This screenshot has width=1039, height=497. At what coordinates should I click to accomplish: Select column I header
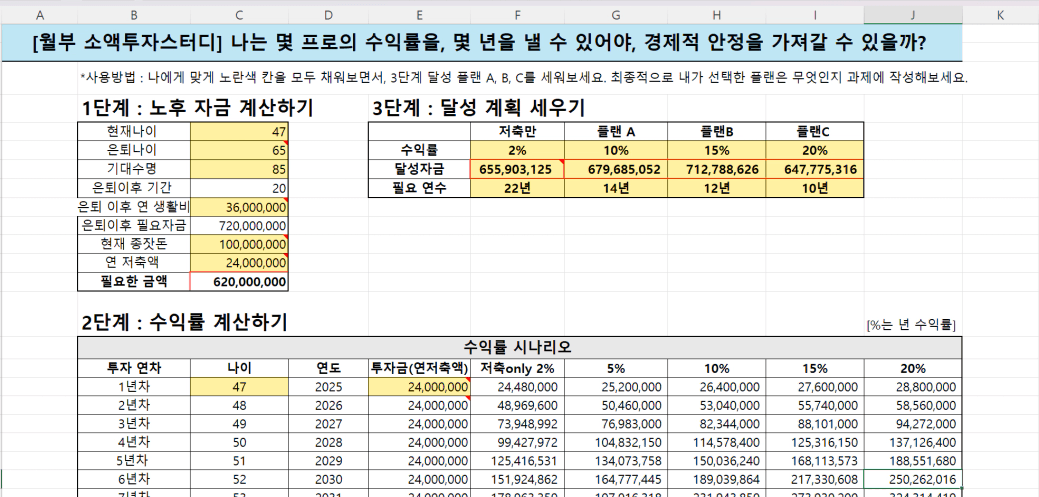(815, 15)
